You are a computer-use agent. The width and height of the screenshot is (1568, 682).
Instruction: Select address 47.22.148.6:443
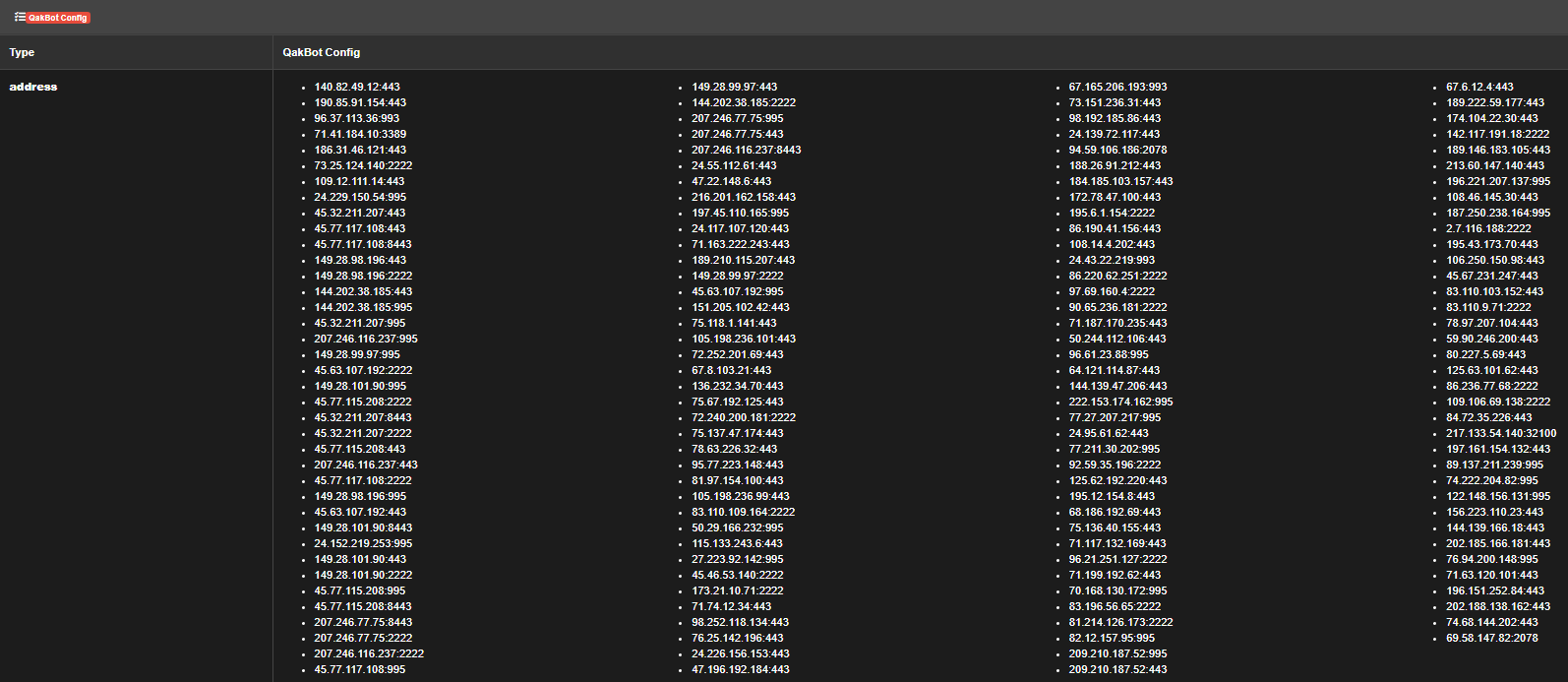[x=732, y=181]
